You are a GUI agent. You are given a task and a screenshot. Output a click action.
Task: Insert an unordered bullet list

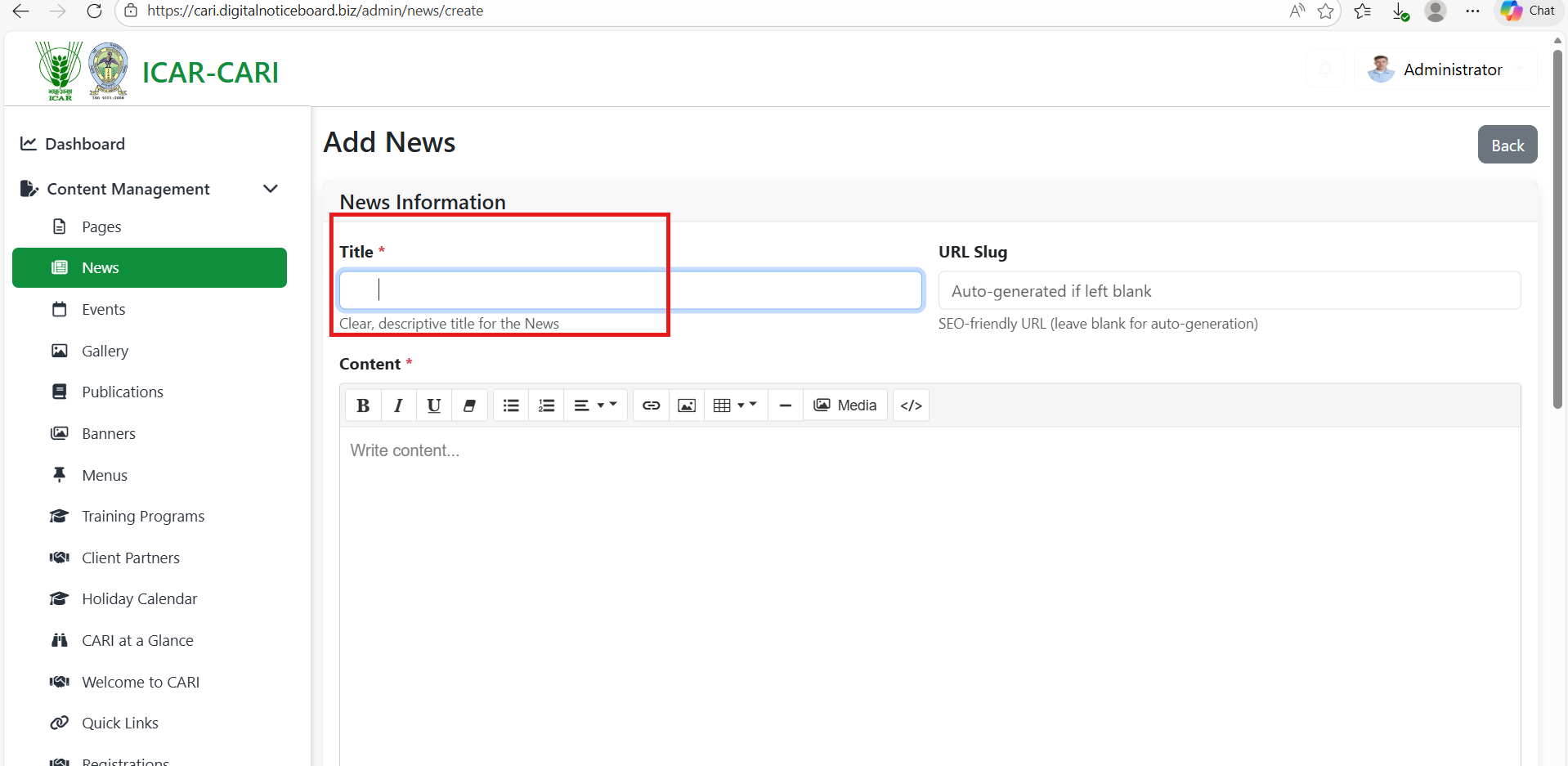click(x=511, y=405)
